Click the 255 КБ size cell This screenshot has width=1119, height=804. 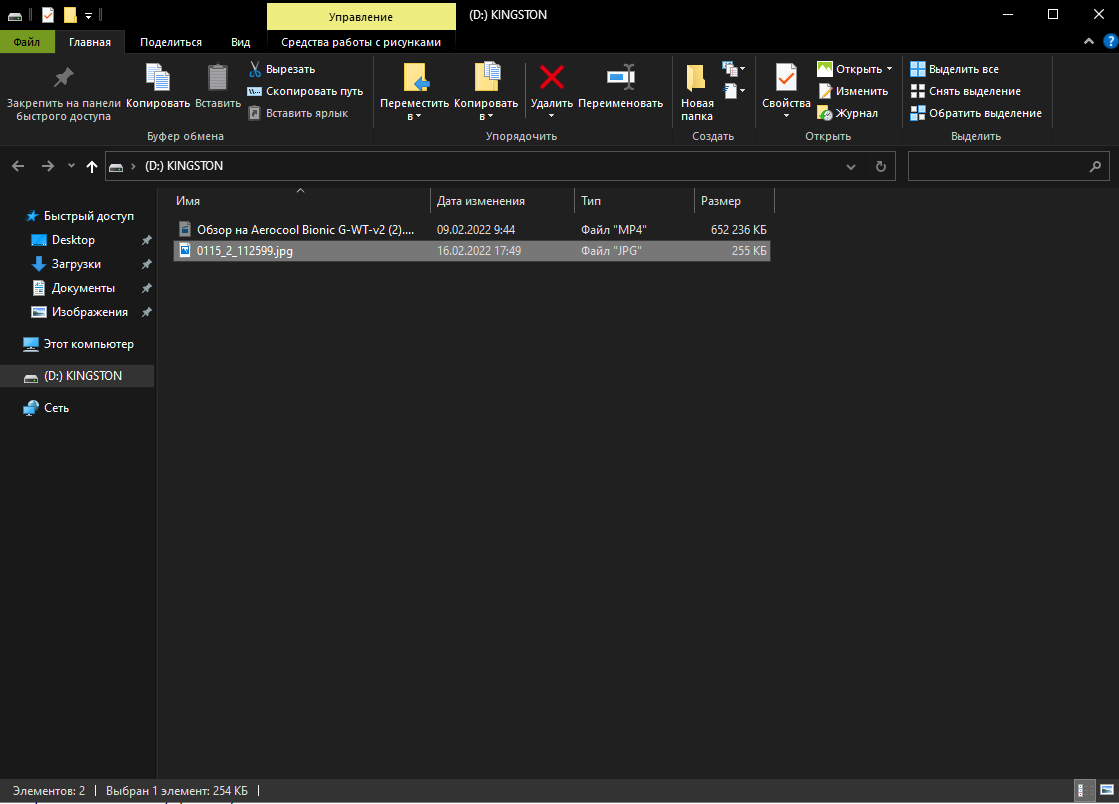[749, 250]
